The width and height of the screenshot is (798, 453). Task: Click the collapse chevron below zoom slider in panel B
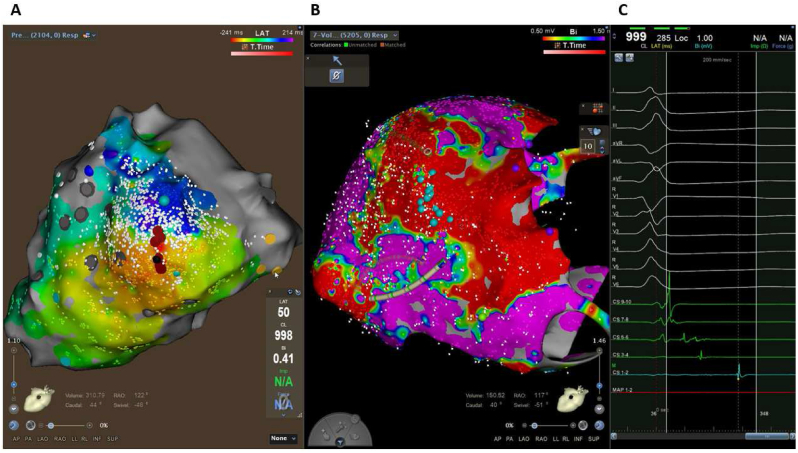point(600,409)
